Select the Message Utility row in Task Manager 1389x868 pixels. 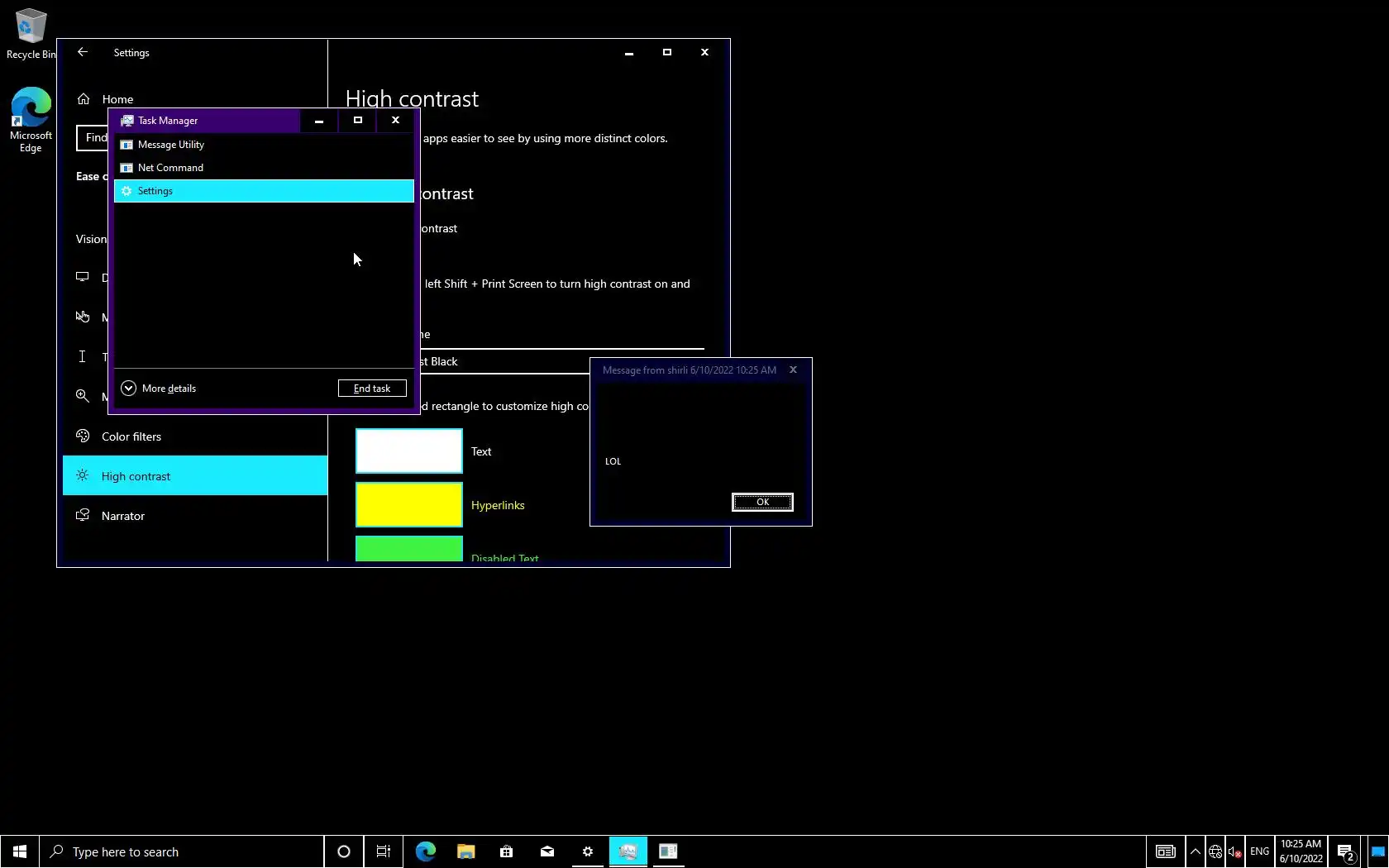click(264, 145)
